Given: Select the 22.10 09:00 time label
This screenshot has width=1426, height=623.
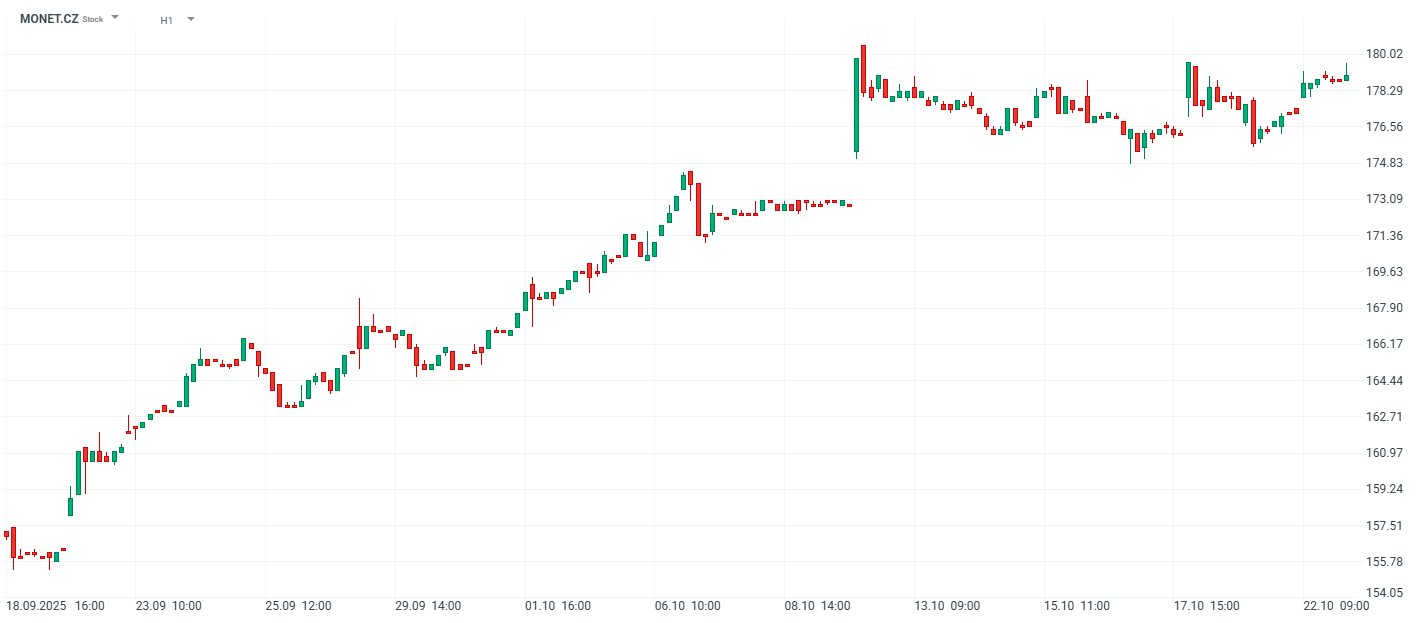Looking at the screenshot, I should 1336,606.
